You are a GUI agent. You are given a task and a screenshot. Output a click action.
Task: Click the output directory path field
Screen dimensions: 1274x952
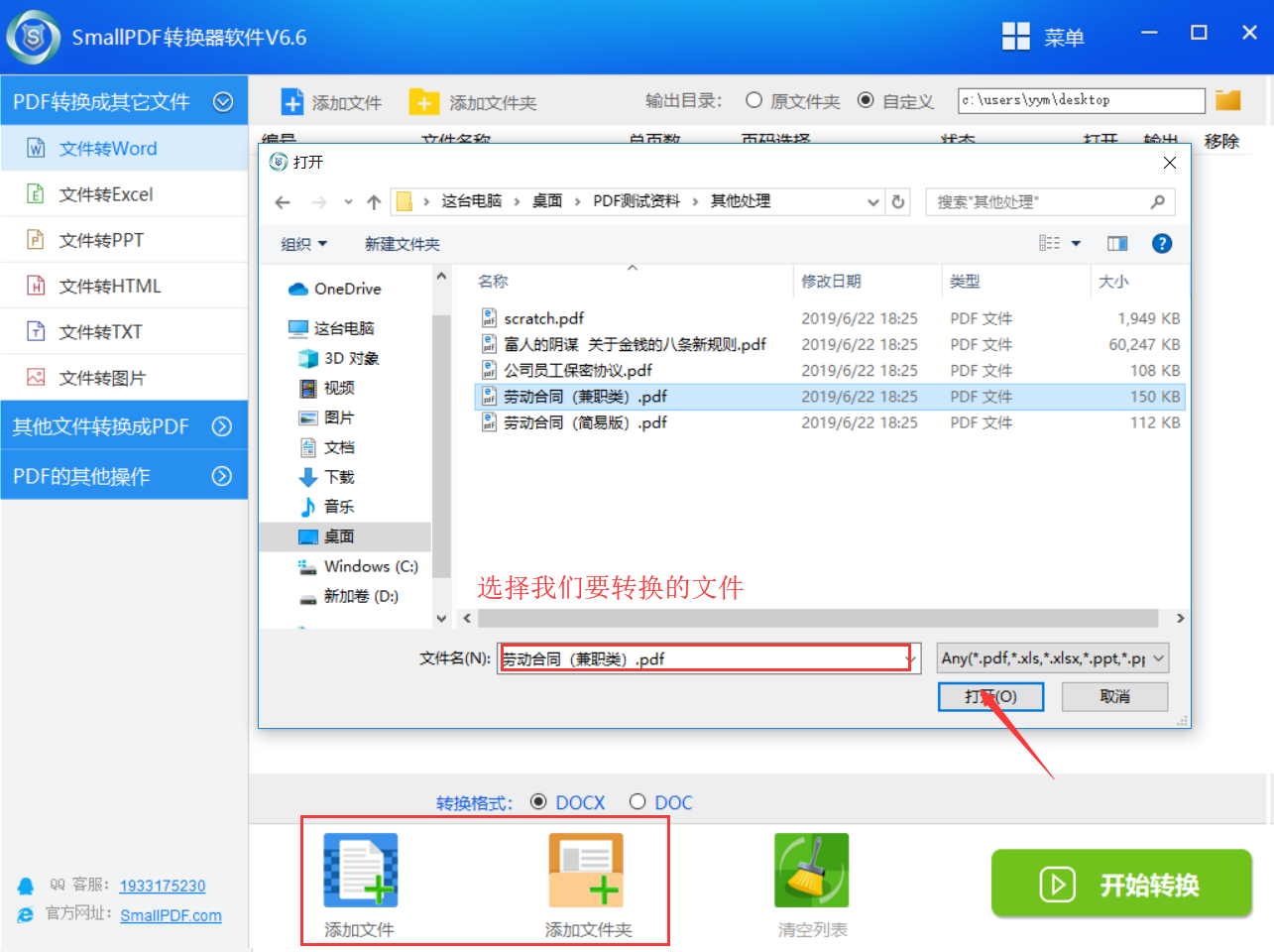click(1082, 100)
